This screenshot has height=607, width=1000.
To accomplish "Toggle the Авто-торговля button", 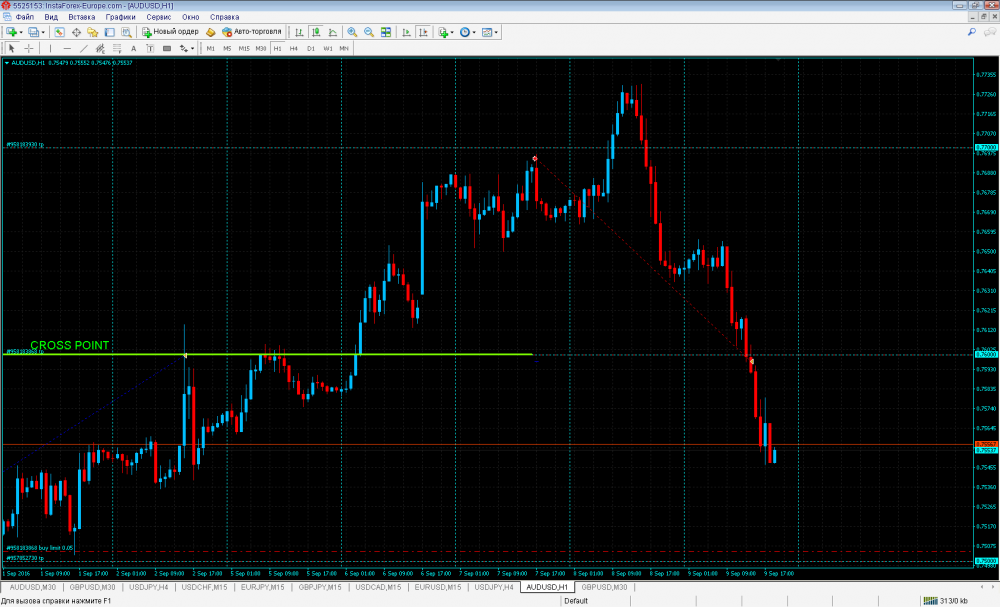I will click(x=251, y=32).
